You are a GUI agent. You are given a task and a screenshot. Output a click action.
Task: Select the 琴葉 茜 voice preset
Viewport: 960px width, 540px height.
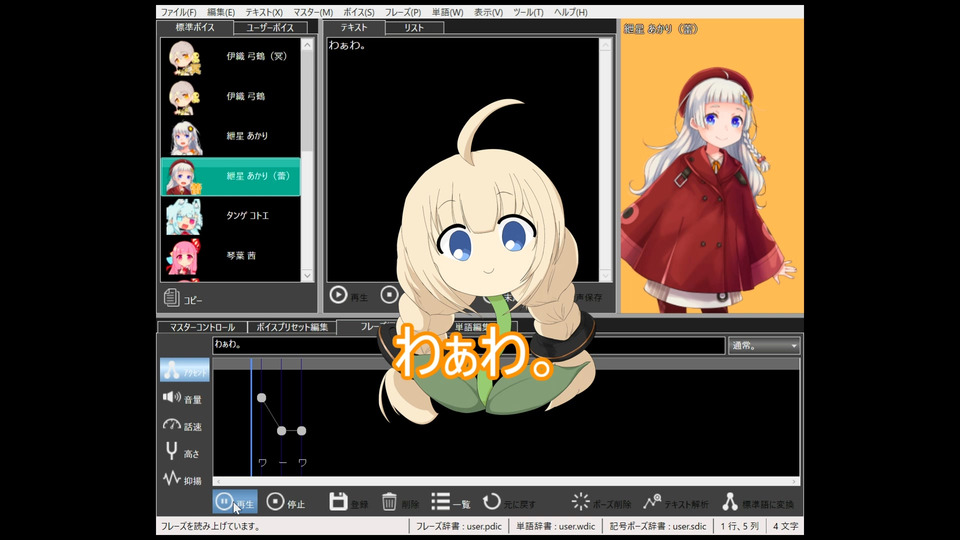(230, 256)
